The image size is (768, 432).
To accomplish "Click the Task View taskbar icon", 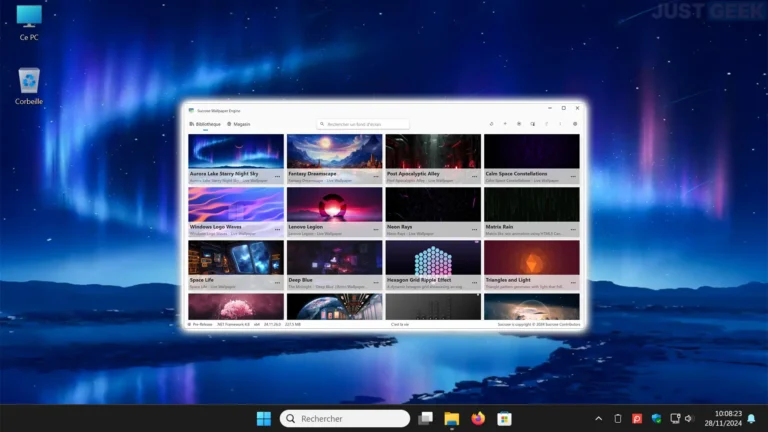I will (425, 418).
